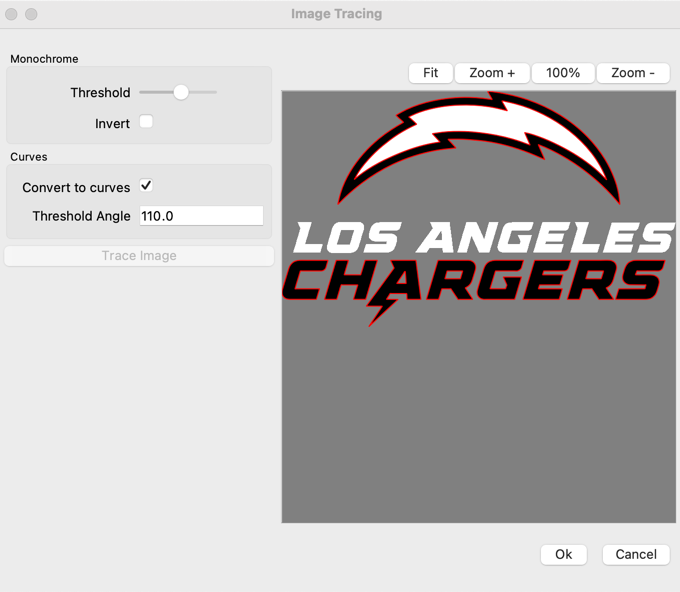This screenshot has width=680, height=592.
Task: Click the Curves section label
Action: pos(29,157)
